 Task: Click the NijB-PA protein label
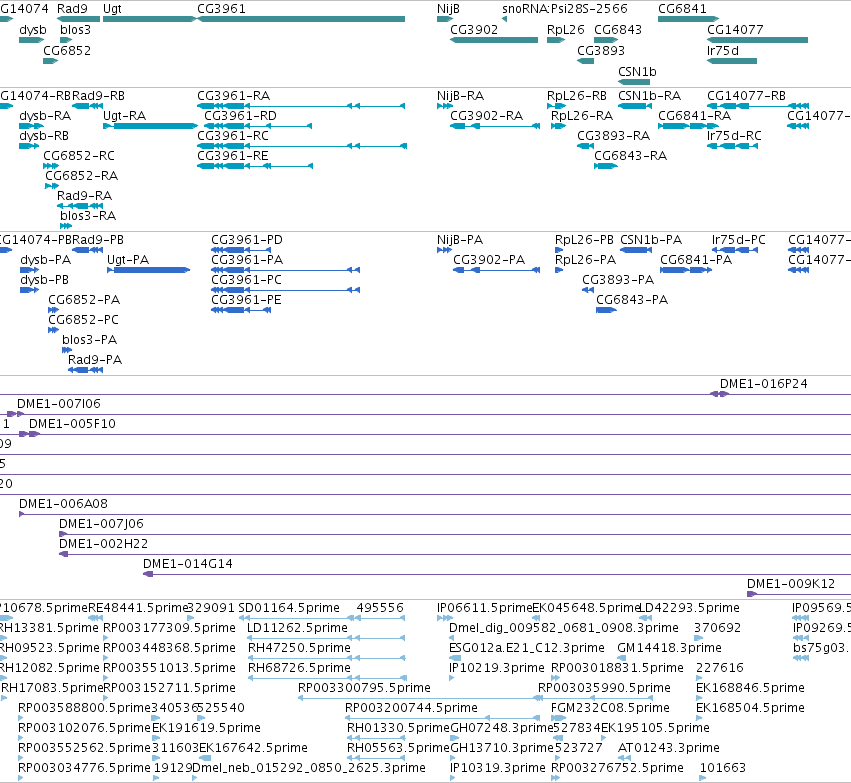460,240
